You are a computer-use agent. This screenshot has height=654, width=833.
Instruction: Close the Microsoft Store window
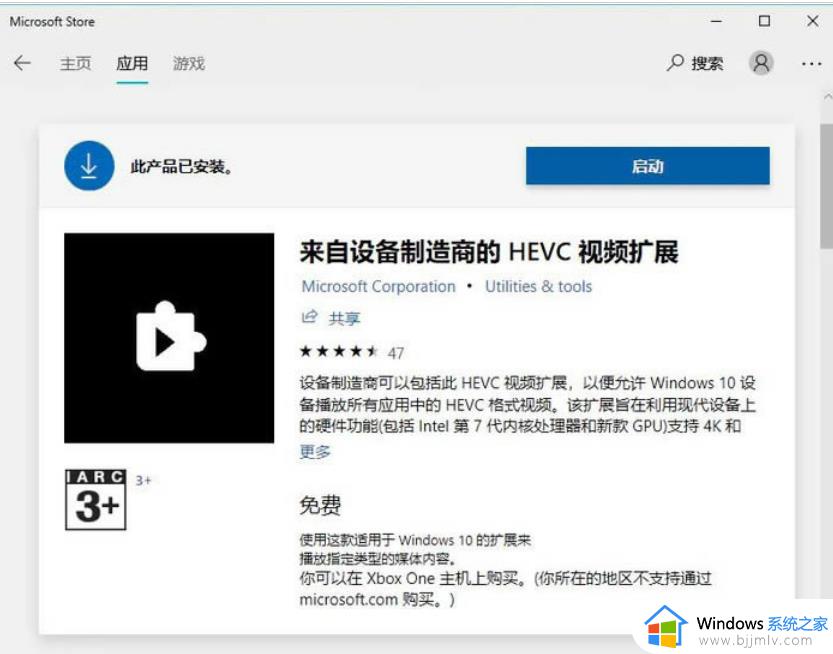coord(812,21)
